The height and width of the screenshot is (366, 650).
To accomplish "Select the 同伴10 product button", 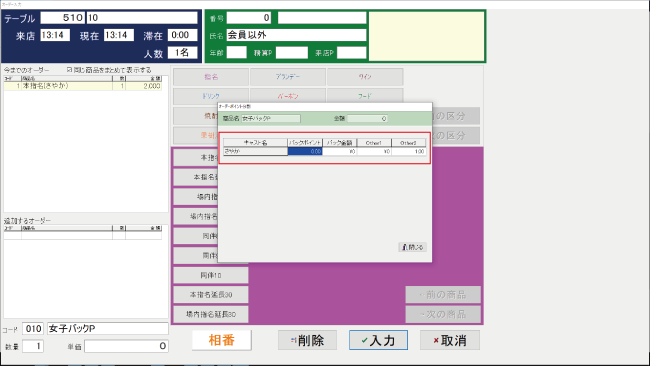I will tap(211, 275).
